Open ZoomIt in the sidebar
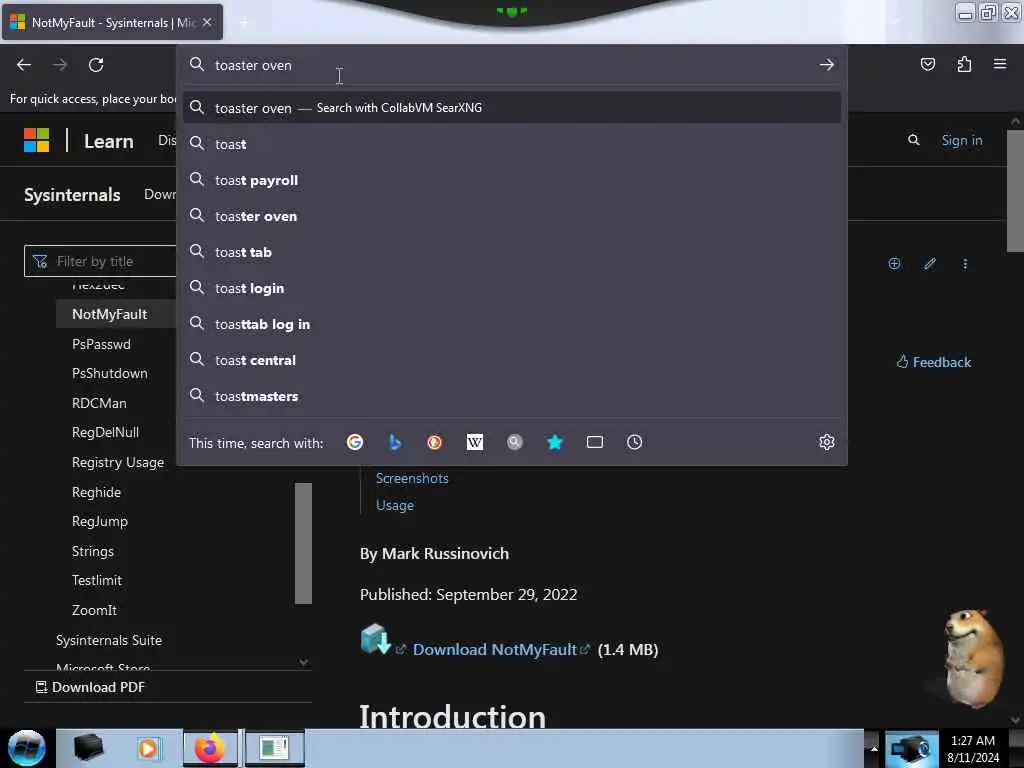The width and height of the screenshot is (1024, 768). click(94, 610)
